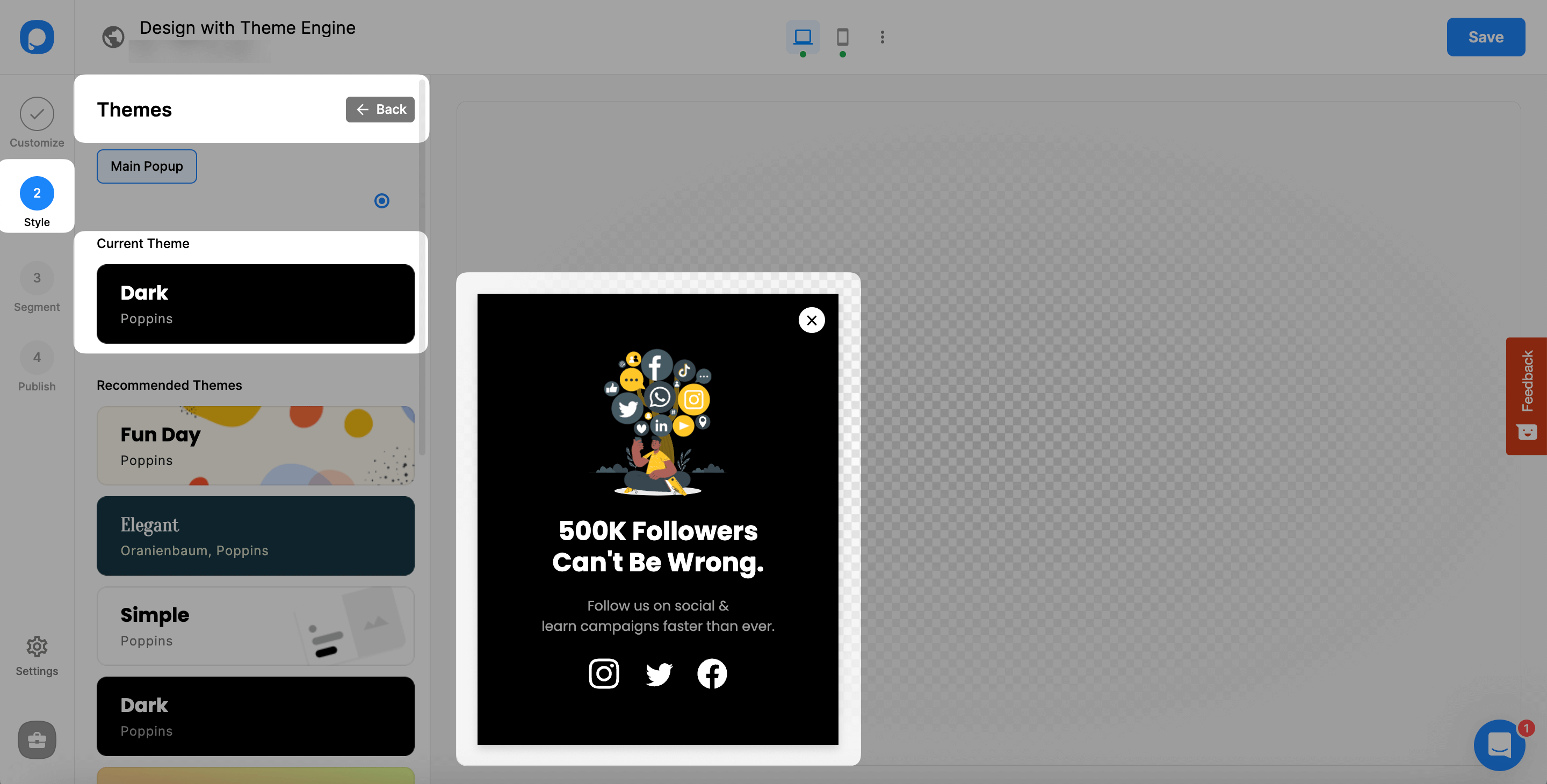This screenshot has width=1547, height=784.
Task: Open the three-dot options menu
Action: coord(882,37)
